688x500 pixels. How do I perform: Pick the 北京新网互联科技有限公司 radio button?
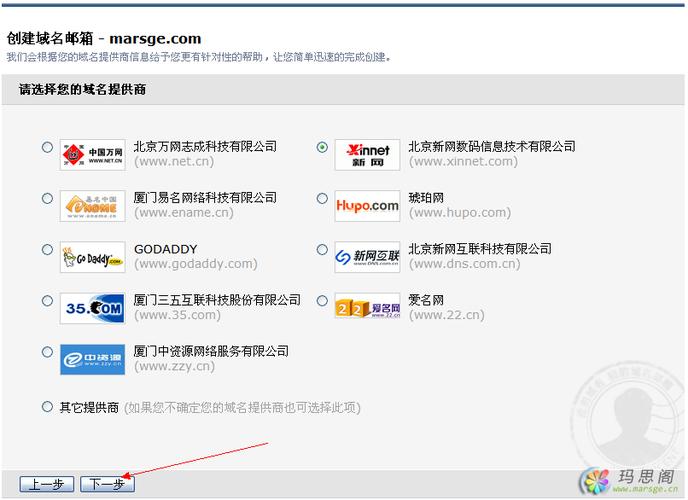click(x=322, y=250)
